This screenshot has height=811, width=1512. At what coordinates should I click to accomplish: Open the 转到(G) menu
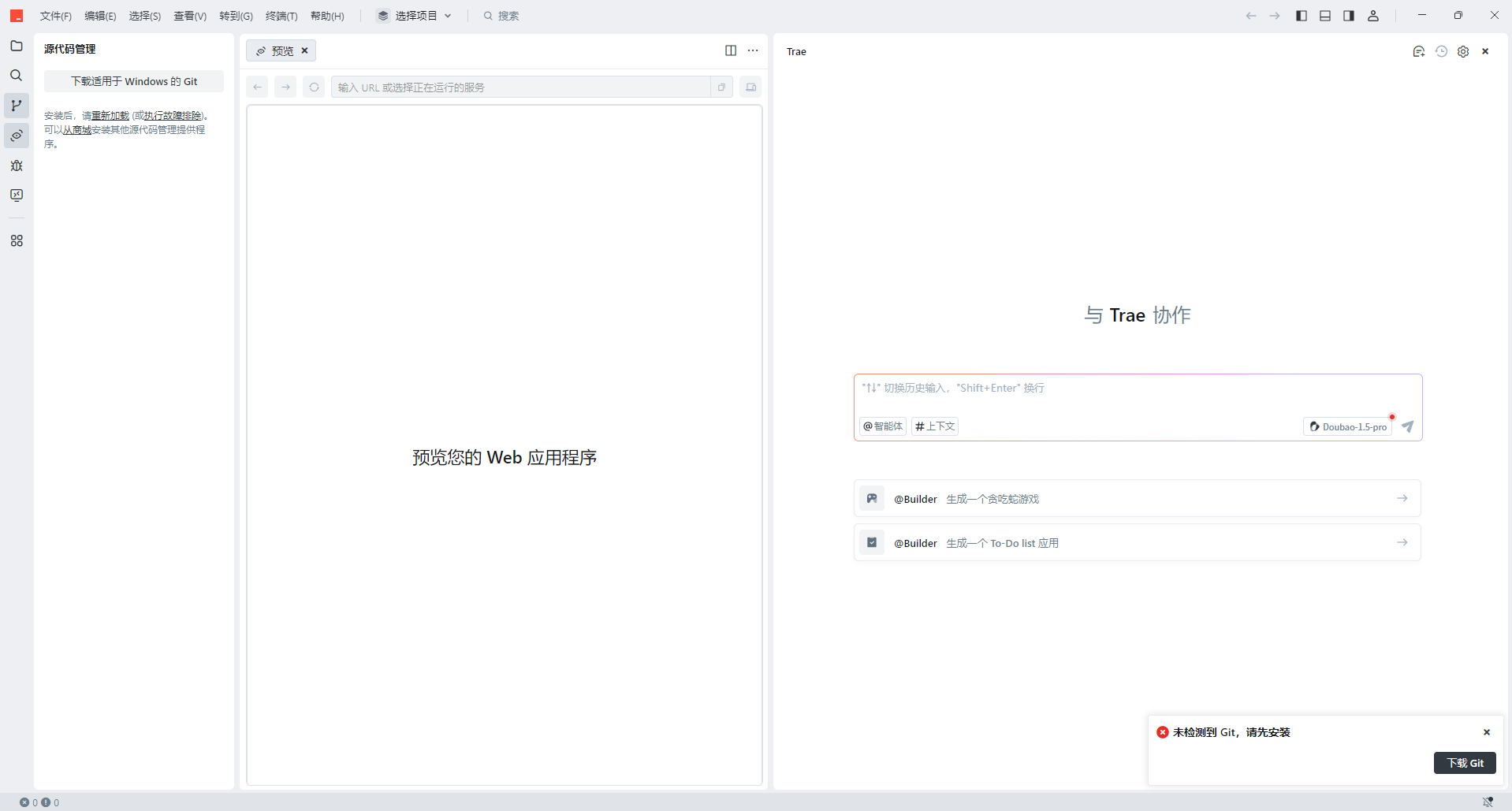pyautogui.click(x=236, y=16)
